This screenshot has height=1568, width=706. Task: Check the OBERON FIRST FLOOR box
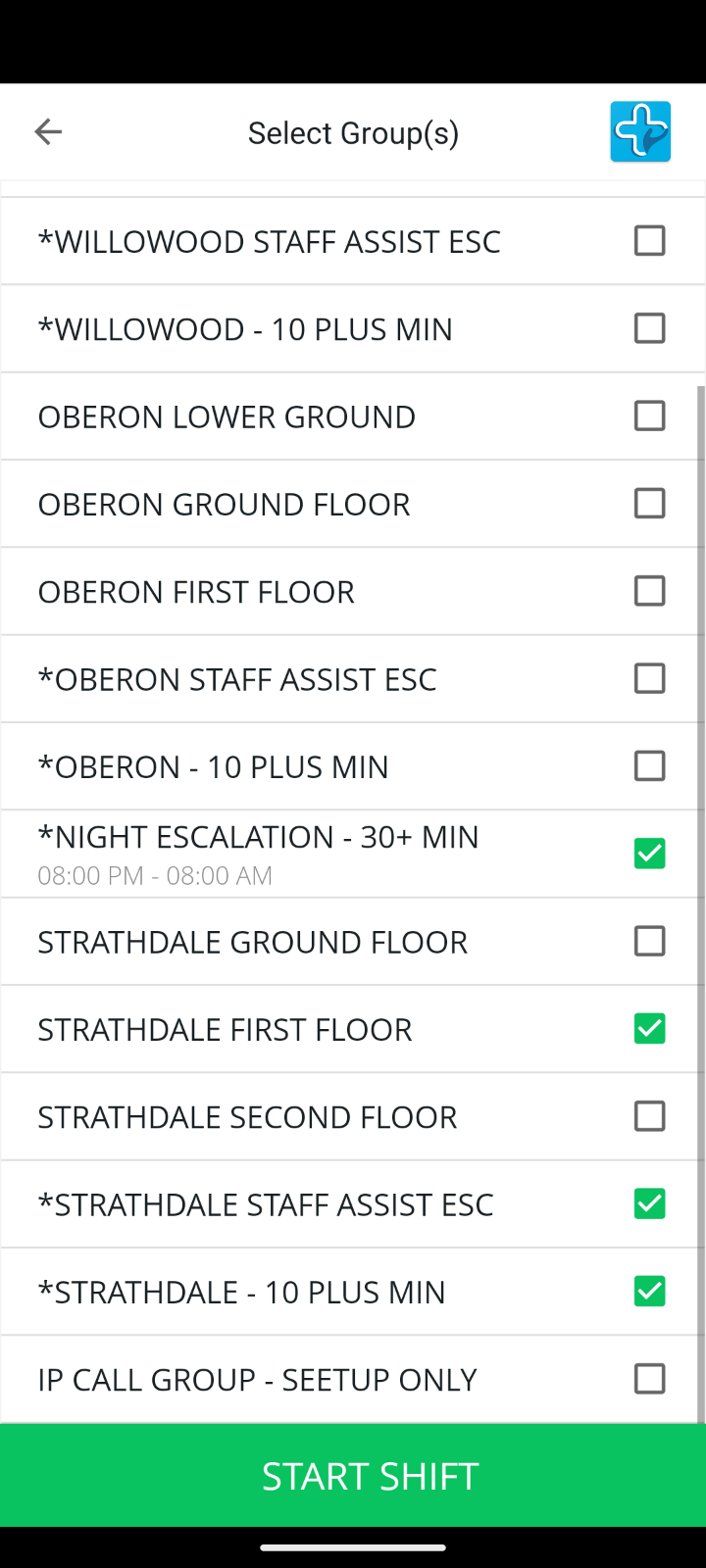tap(649, 591)
